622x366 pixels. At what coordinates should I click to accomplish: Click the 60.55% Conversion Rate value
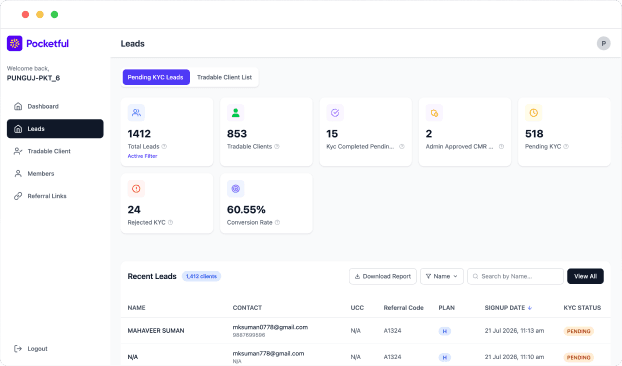(246, 209)
